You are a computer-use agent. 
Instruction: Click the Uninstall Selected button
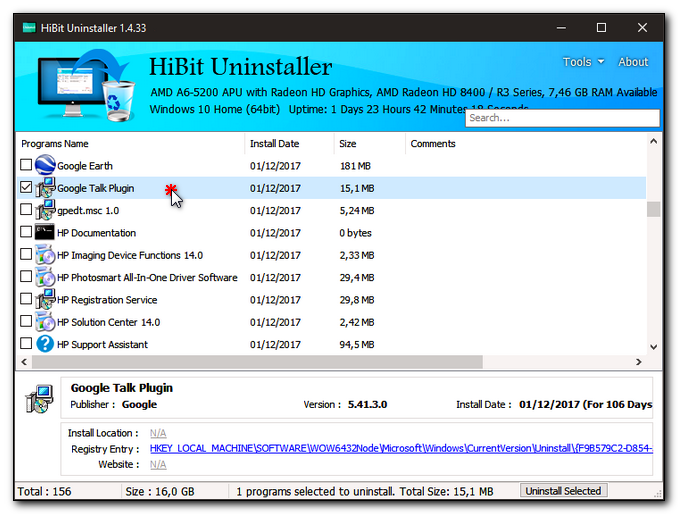(x=563, y=491)
